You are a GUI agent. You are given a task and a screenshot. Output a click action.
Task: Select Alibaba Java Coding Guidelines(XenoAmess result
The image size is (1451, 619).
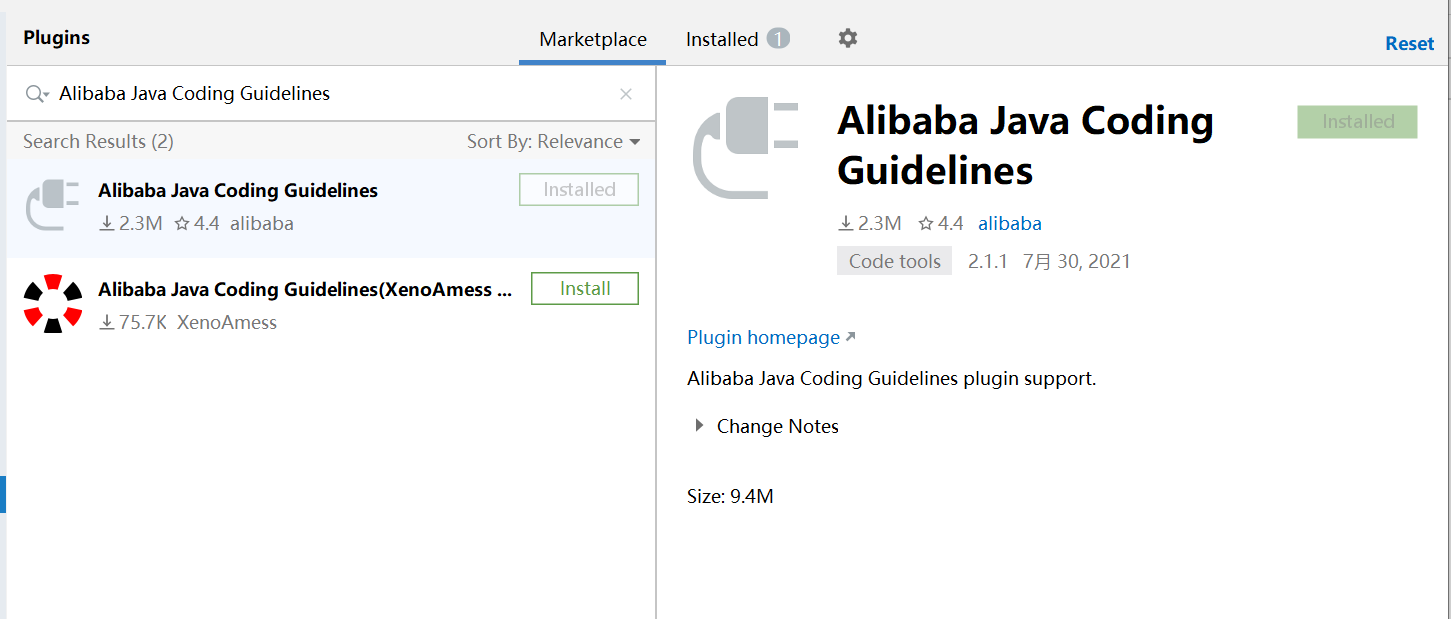(331, 305)
